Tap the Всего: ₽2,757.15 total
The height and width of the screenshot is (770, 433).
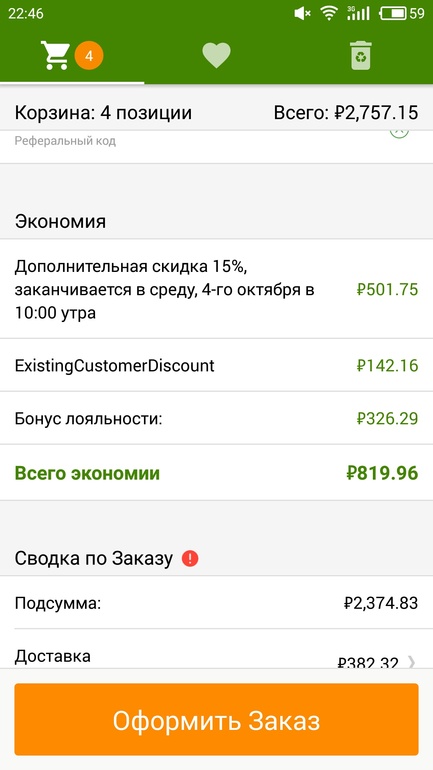[346, 113]
